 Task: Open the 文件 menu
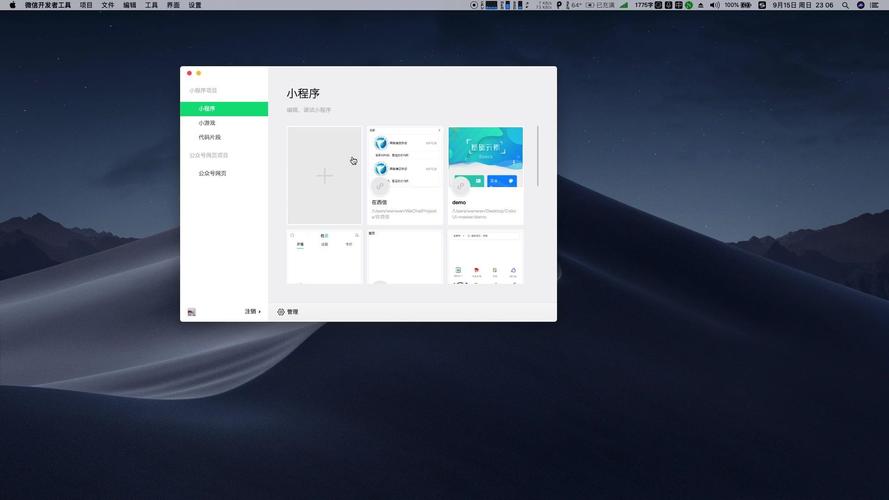coord(108,5)
